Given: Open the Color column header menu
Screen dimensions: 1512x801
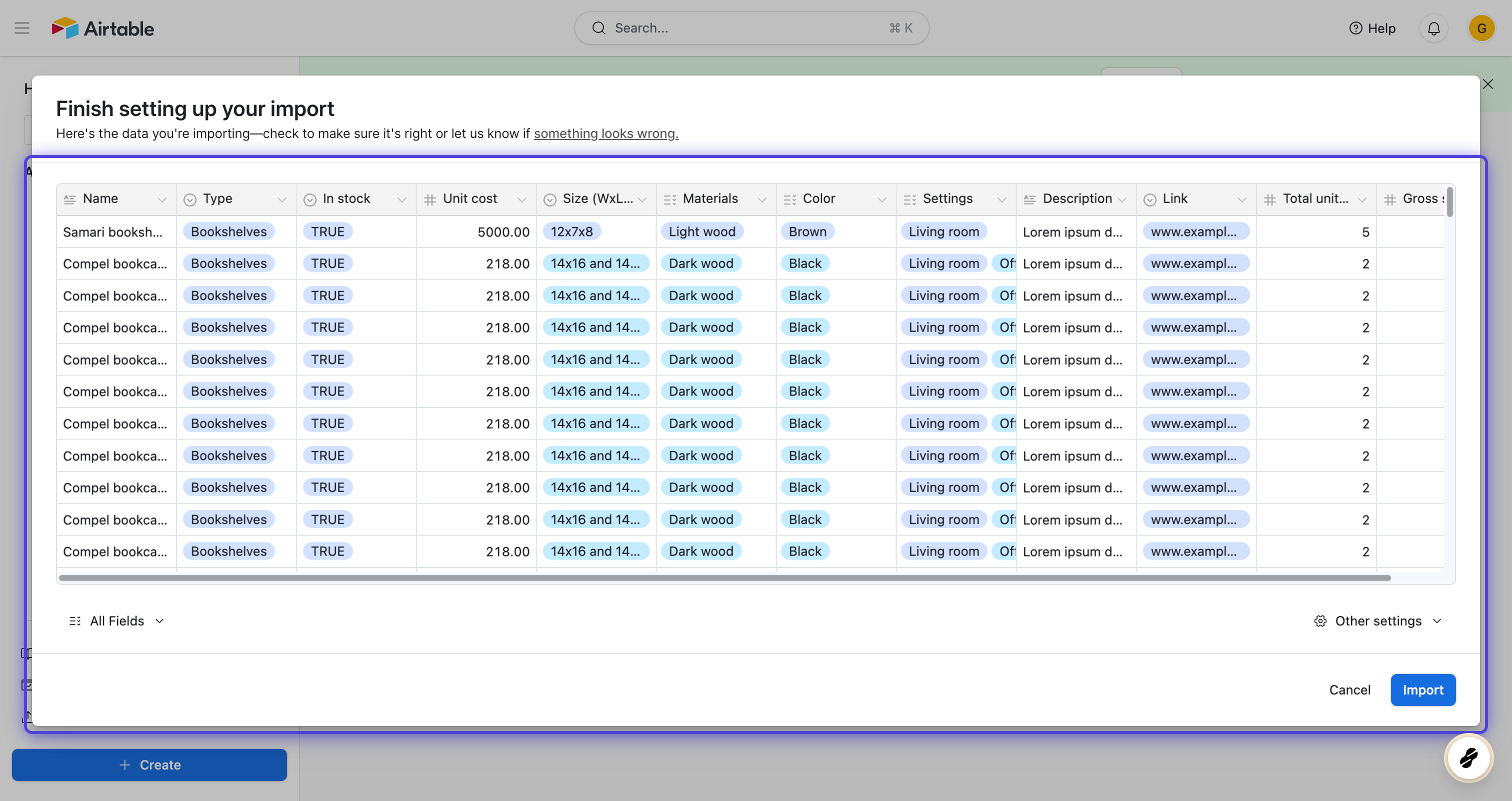Looking at the screenshot, I should click(x=881, y=199).
